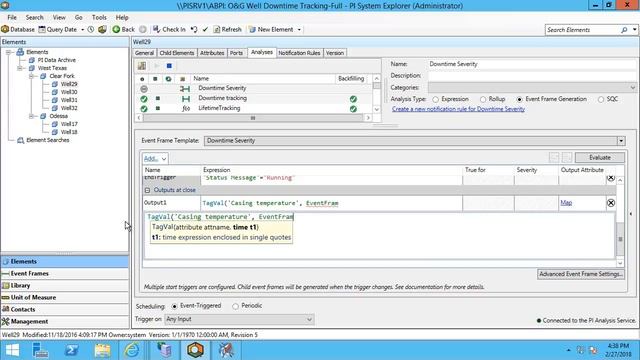Select Event Frame Generation radio button
Image resolution: width=640 pixels, height=360 pixels.
(x=519, y=99)
